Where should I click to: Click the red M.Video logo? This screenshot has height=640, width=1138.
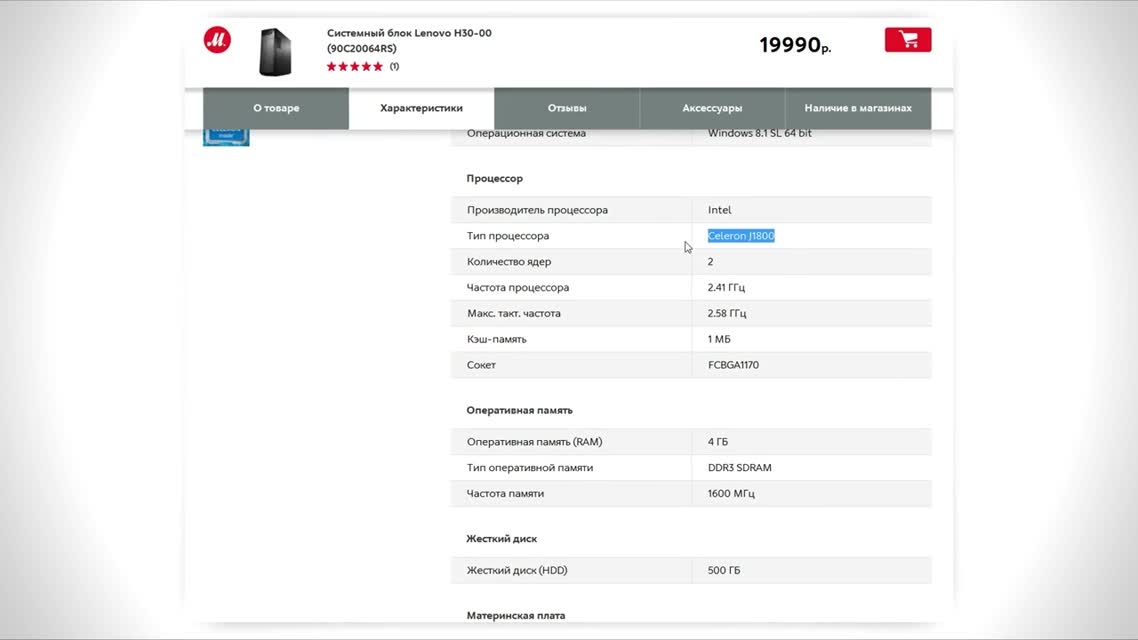point(217,40)
